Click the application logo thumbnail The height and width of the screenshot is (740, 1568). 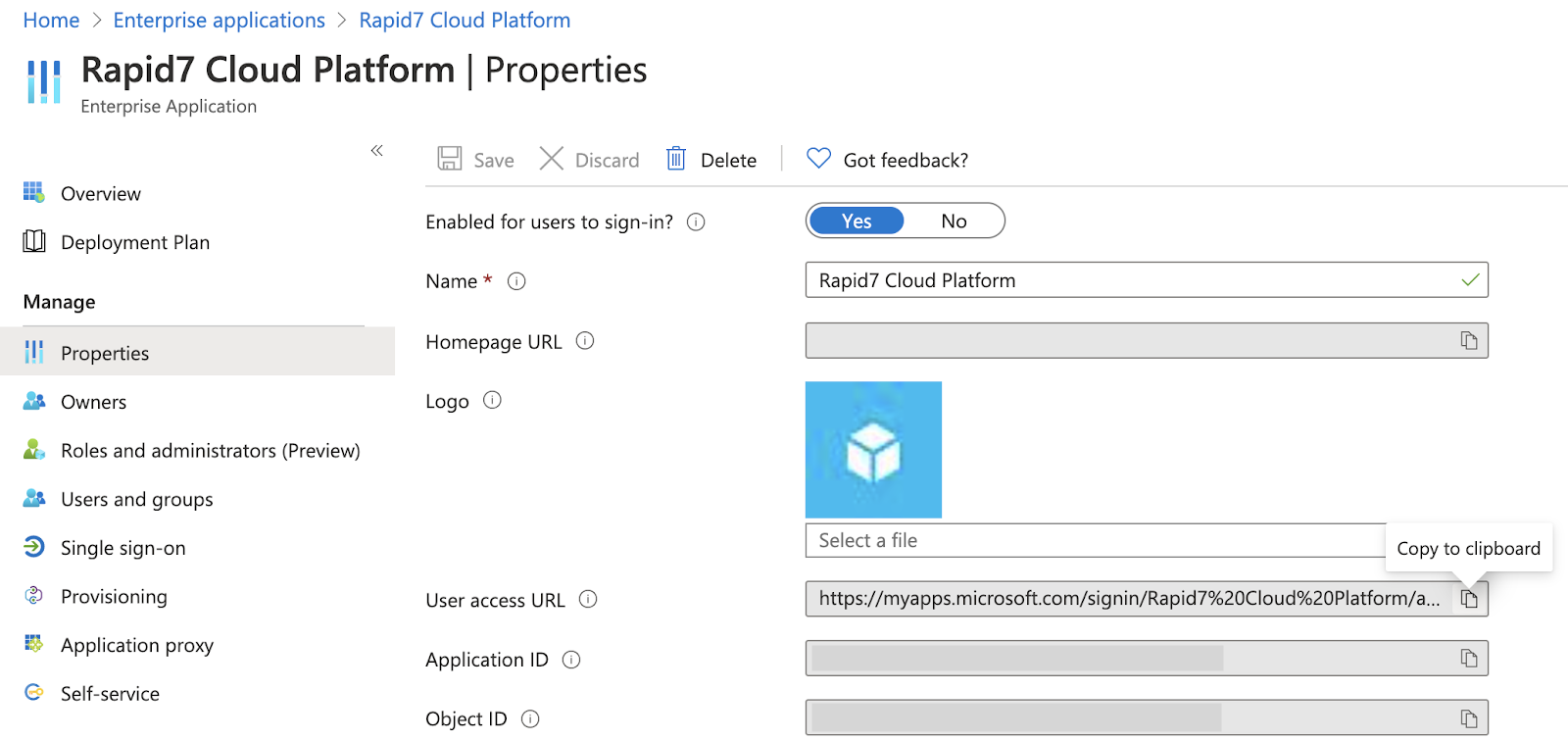click(873, 450)
